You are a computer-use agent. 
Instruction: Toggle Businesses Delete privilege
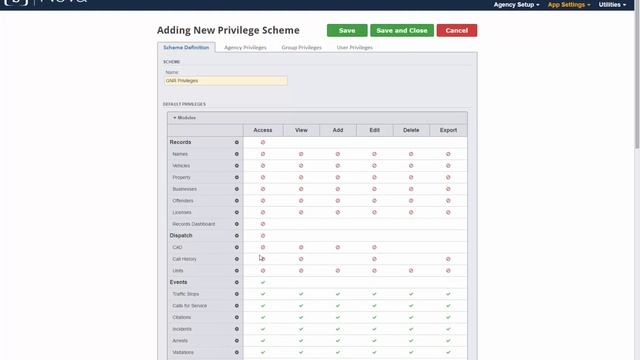[x=411, y=189]
